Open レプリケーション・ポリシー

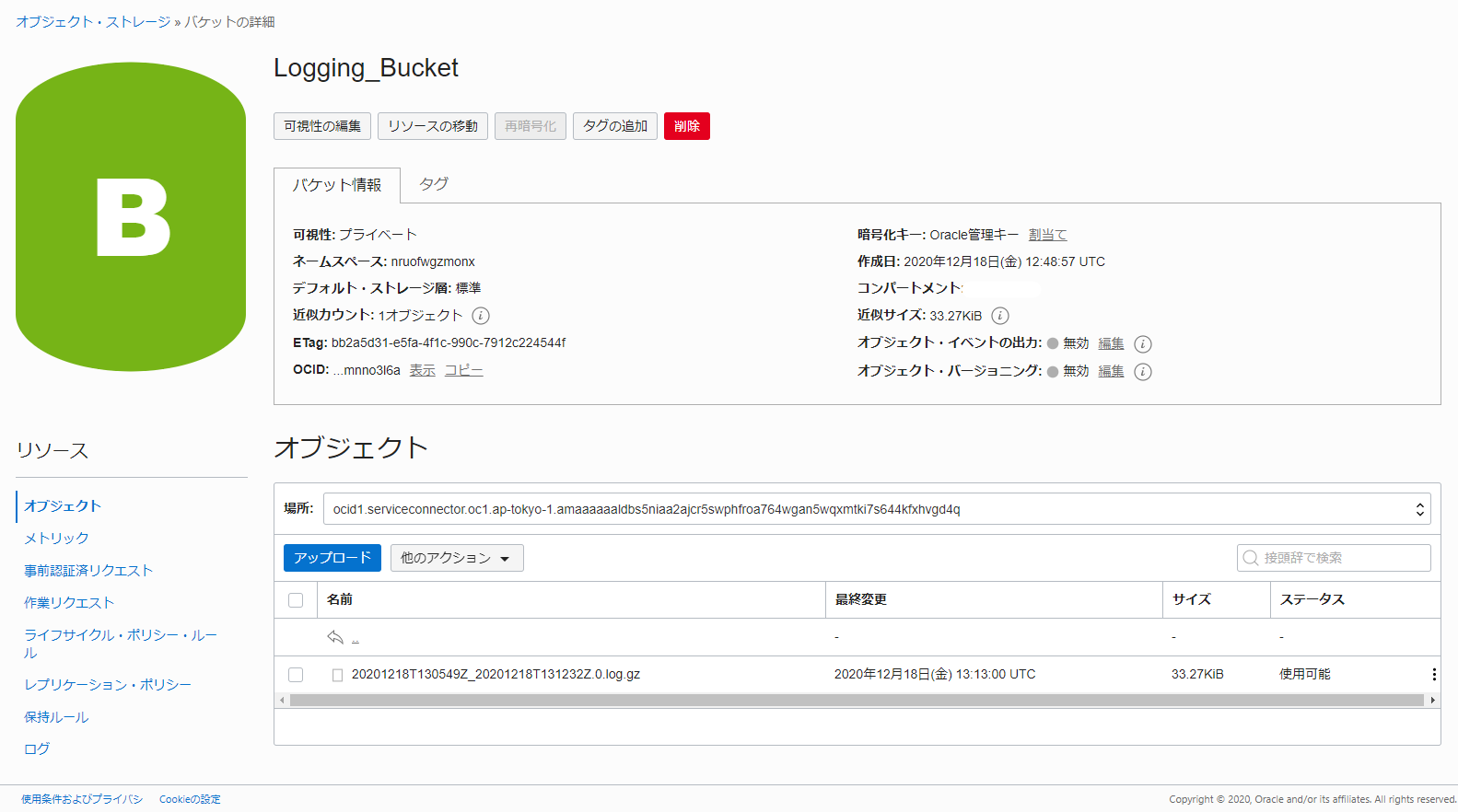pyautogui.click(x=108, y=685)
